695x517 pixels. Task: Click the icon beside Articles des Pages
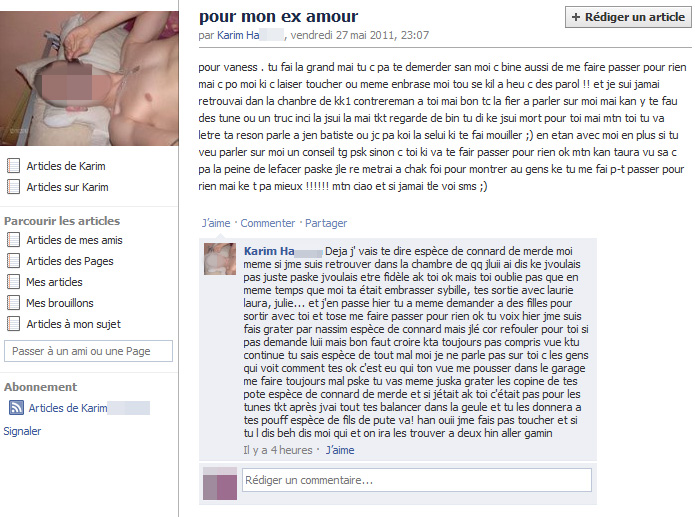tap(13, 261)
